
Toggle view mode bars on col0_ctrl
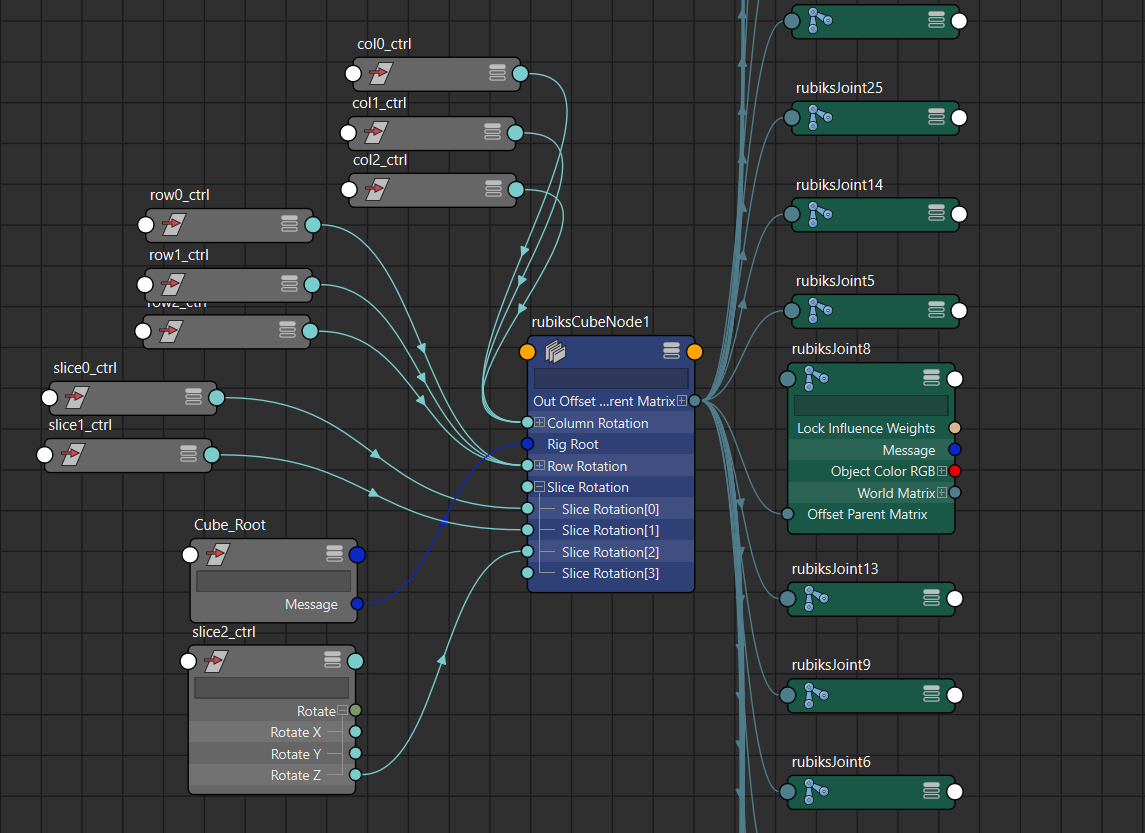pos(497,72)
